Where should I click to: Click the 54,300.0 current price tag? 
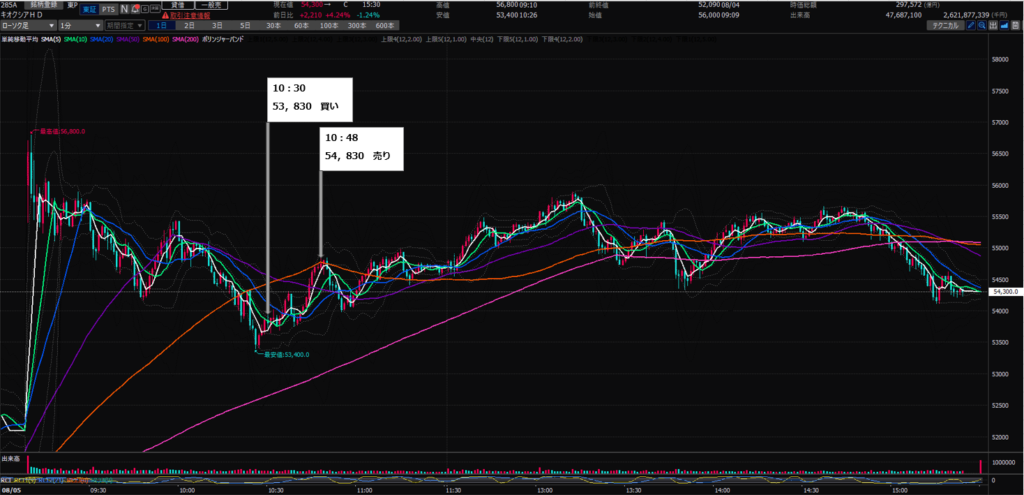[x=1005, y=293]
